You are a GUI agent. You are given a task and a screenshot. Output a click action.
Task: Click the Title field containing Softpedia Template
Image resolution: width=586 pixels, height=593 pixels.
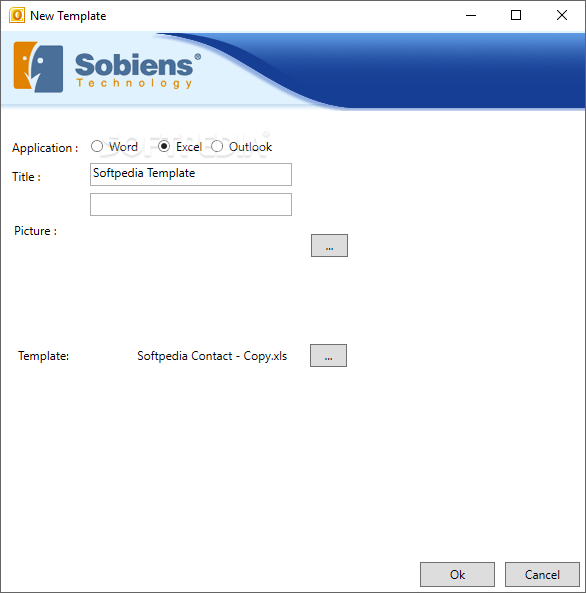[x=191, y=174]
